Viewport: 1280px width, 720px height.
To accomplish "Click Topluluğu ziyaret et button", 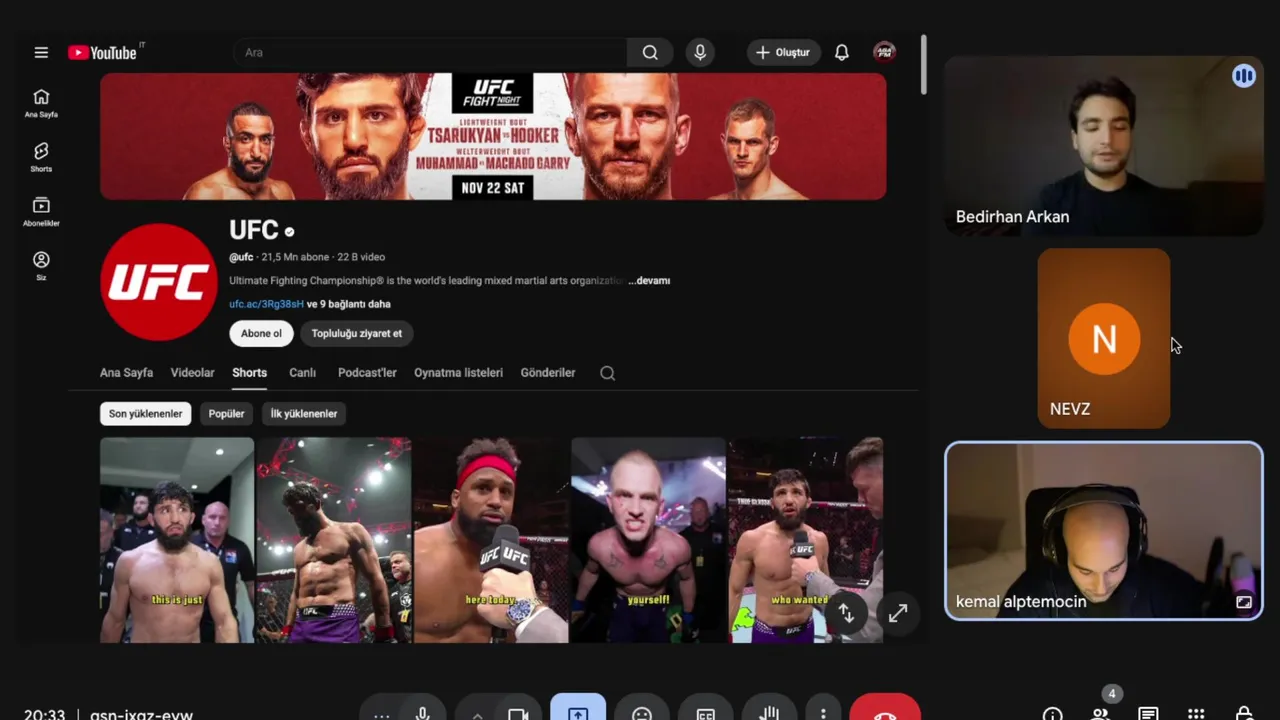I will 357,334.
